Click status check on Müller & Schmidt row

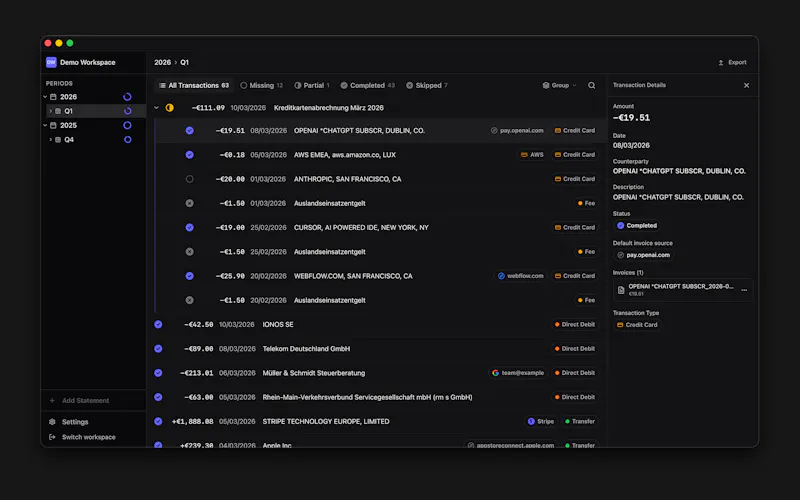158,373
